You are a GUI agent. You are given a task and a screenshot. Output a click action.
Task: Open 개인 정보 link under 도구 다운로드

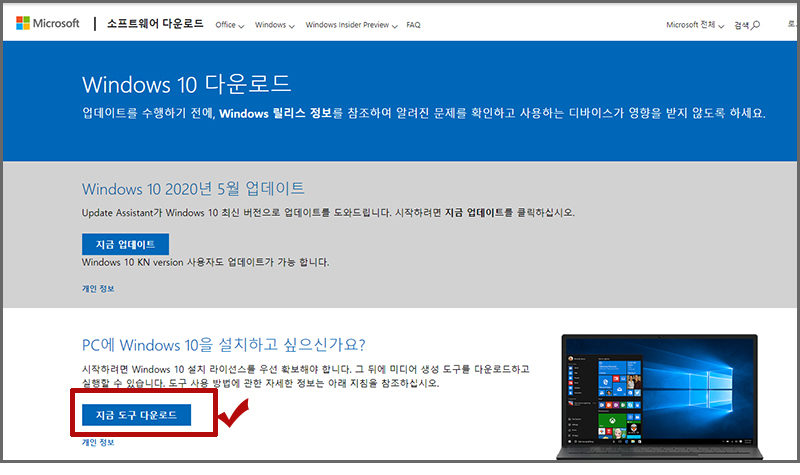(98, 442)
